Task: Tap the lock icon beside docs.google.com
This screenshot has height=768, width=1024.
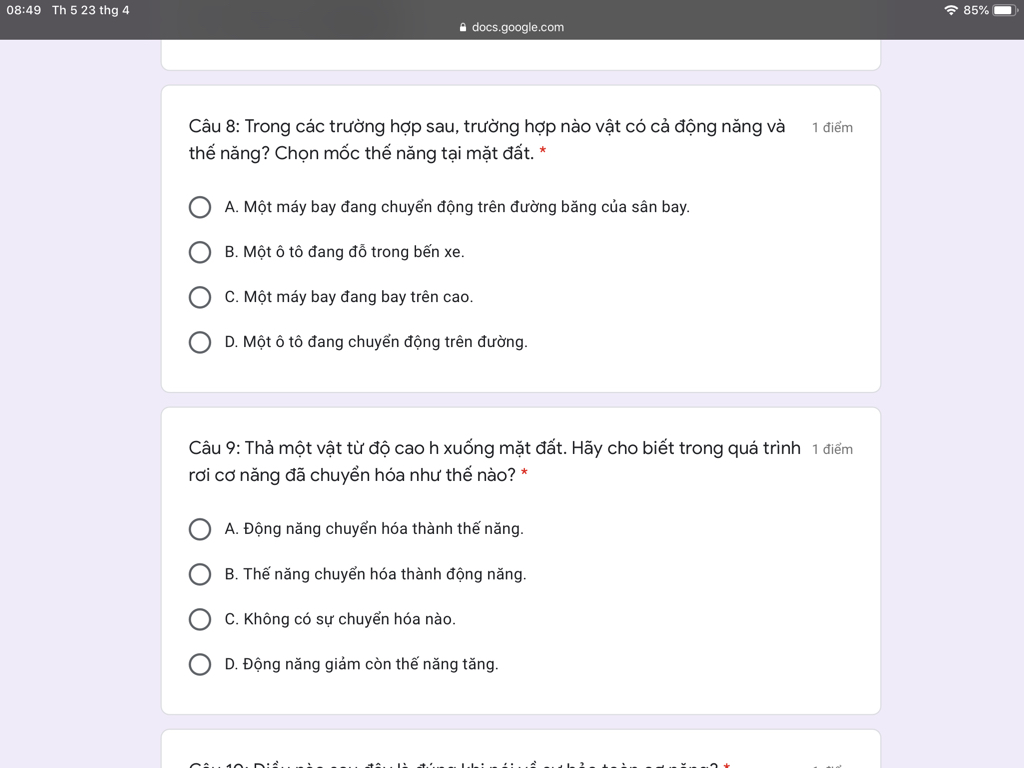Action: pyautogui.click(x=463, y=27)
